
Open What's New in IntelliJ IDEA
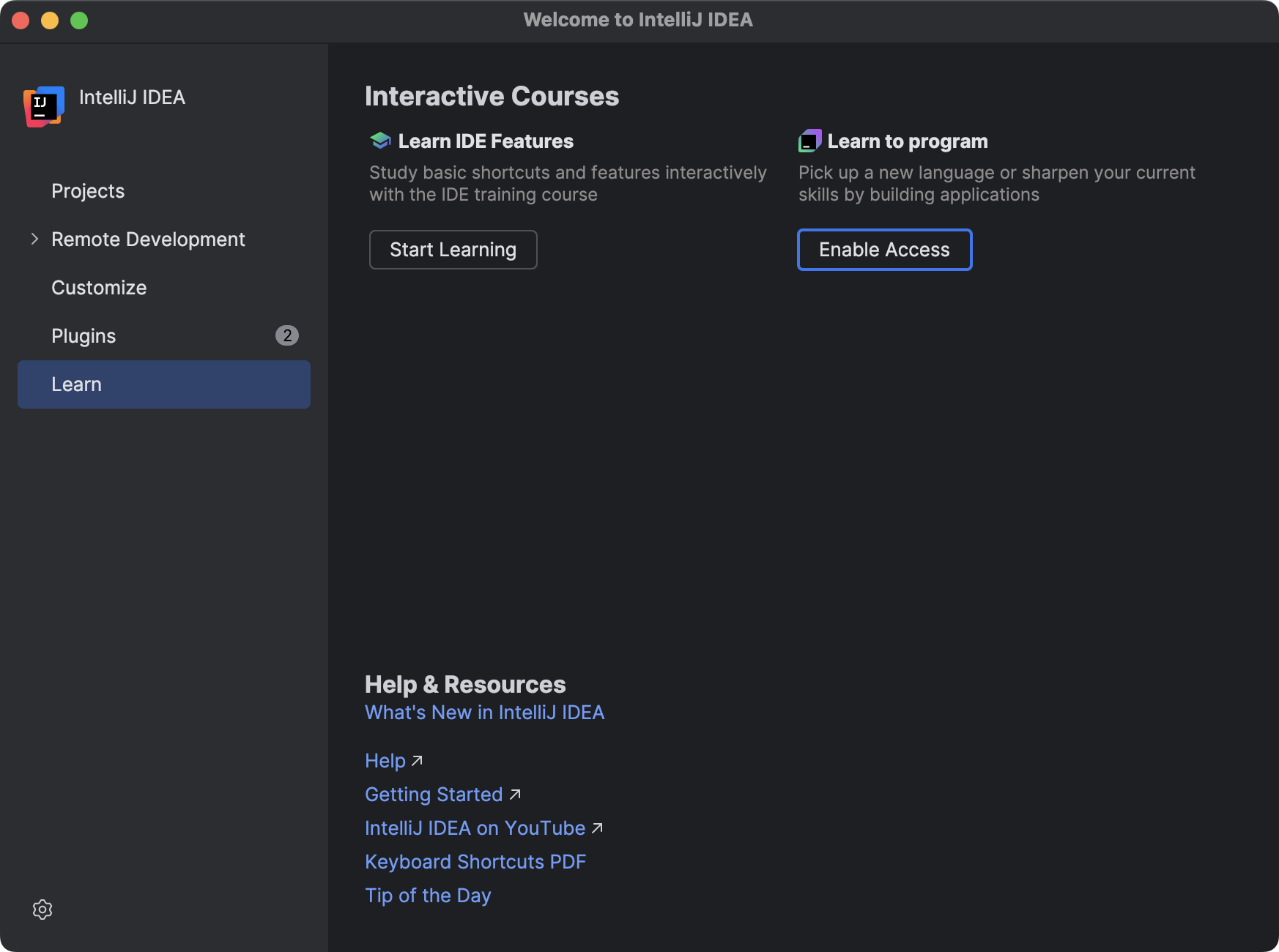point(484,712)
